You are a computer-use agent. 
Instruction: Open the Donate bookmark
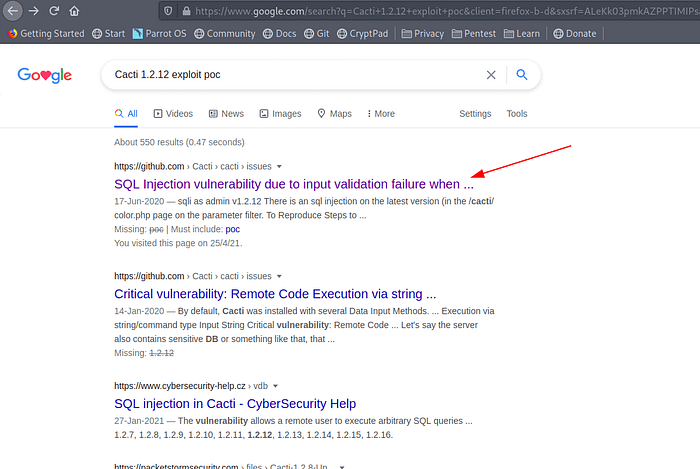[x=575, y=33]
